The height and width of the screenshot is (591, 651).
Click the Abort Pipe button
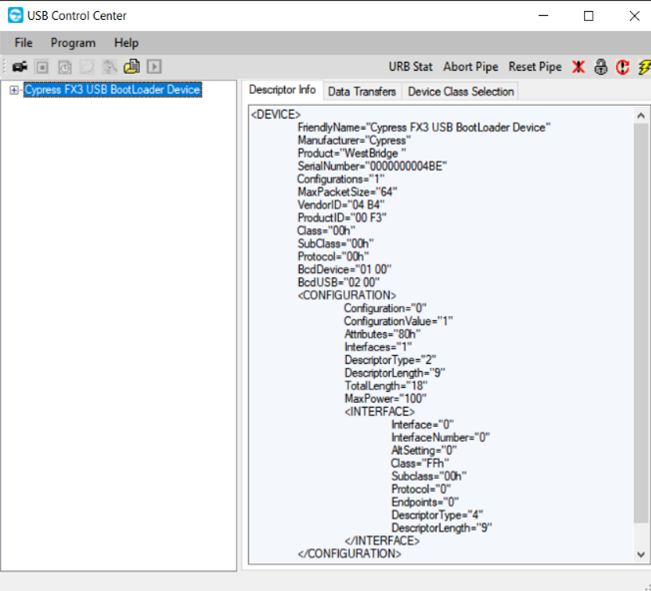coord(470,67)
